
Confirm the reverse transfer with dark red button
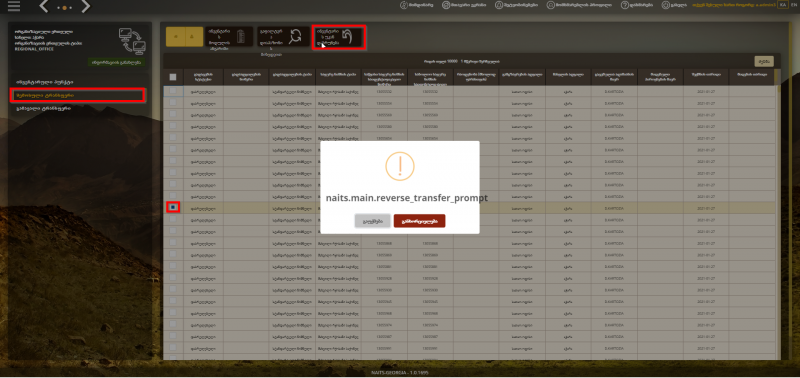click(x=419, y=221)
